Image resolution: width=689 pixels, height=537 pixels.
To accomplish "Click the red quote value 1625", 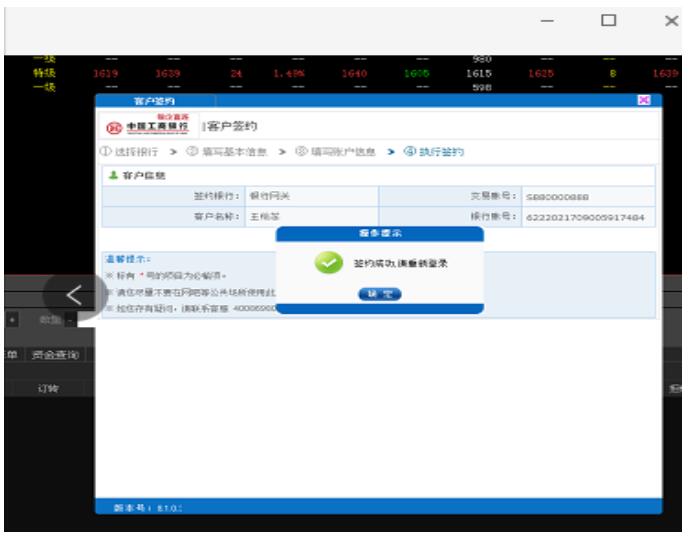I will click(541, 73).
